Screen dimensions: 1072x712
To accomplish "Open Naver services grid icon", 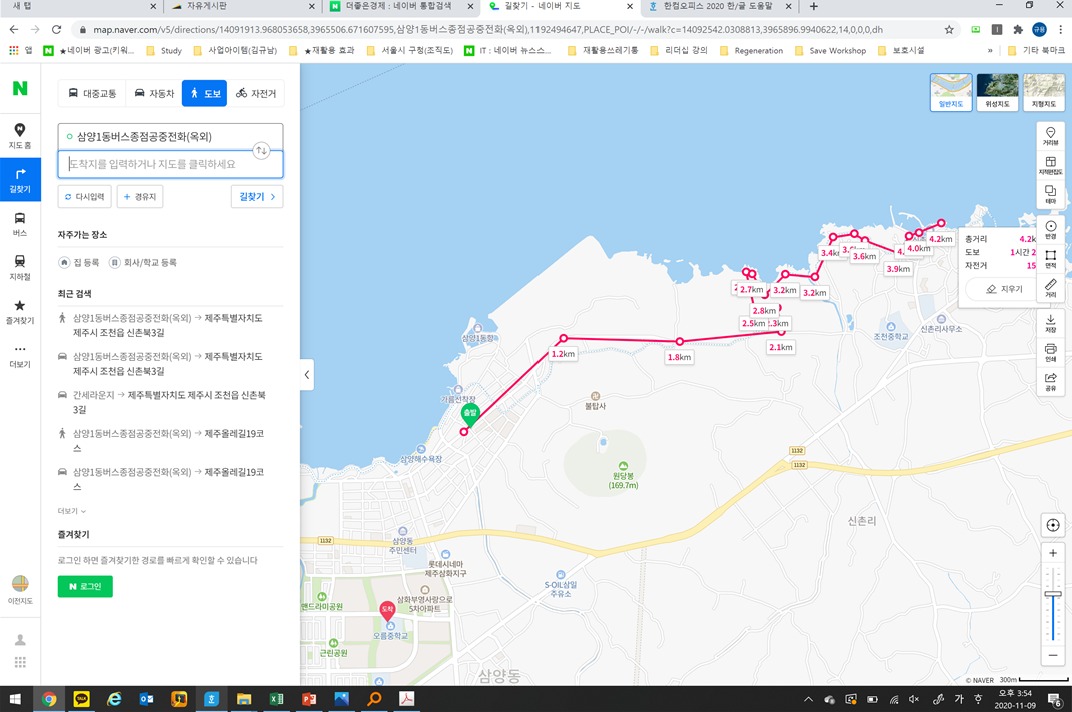I will click(21, 662).
